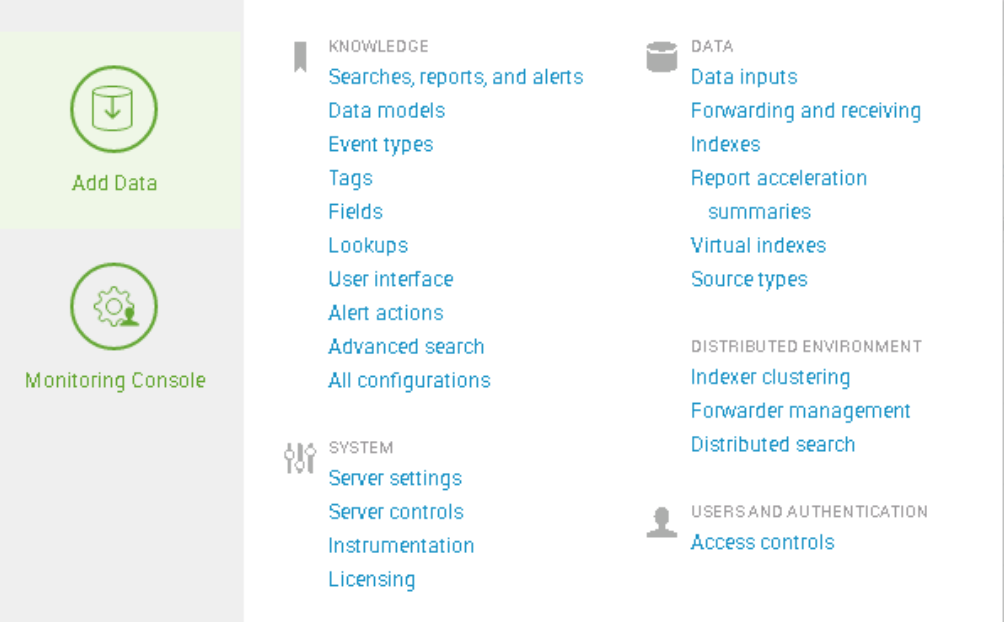This screenshot has width=1004, height=622.
Task: Select Forwarding and receiving
Action: tap(805, 111)
